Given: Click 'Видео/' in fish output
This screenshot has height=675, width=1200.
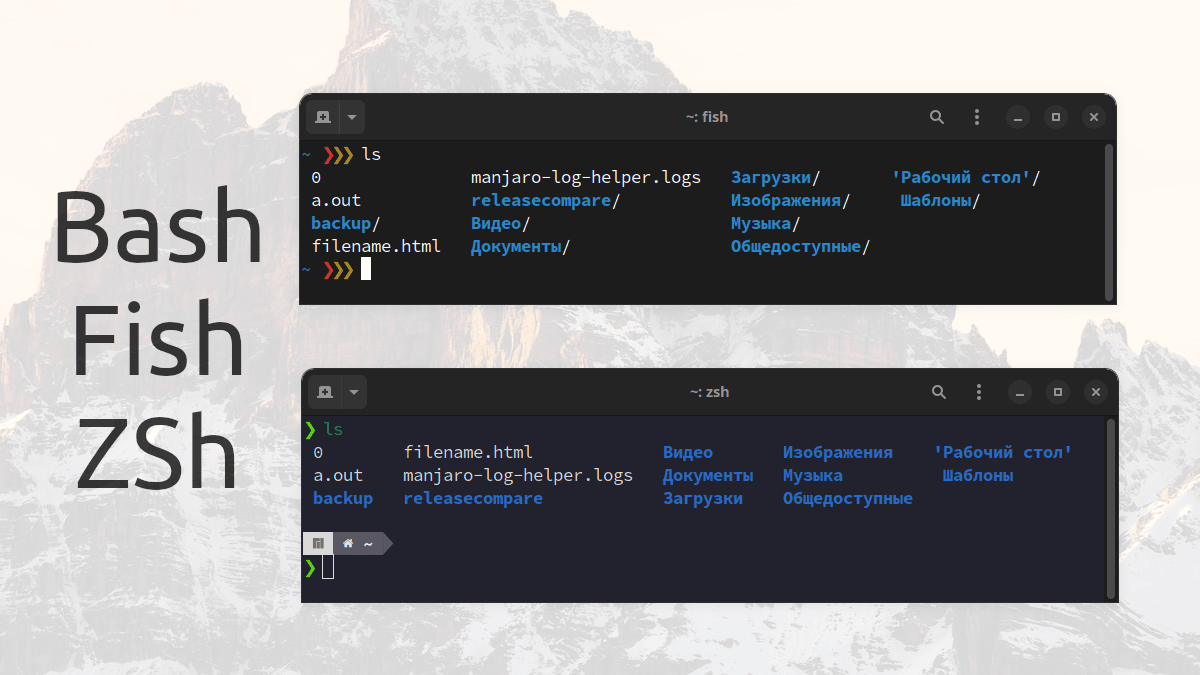Looking at the screenshot, I should 501,224.
